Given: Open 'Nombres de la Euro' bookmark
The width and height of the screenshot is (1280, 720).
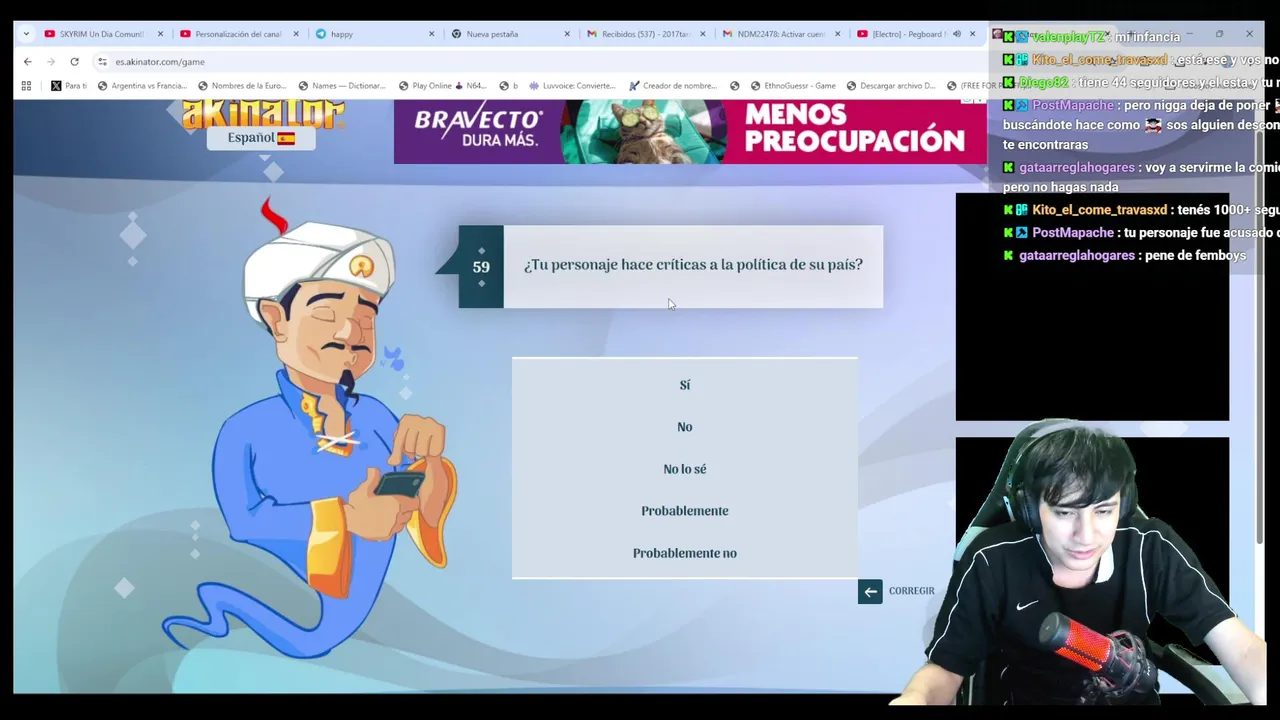Looking at the screenshot, I should [x=241, y=86].
